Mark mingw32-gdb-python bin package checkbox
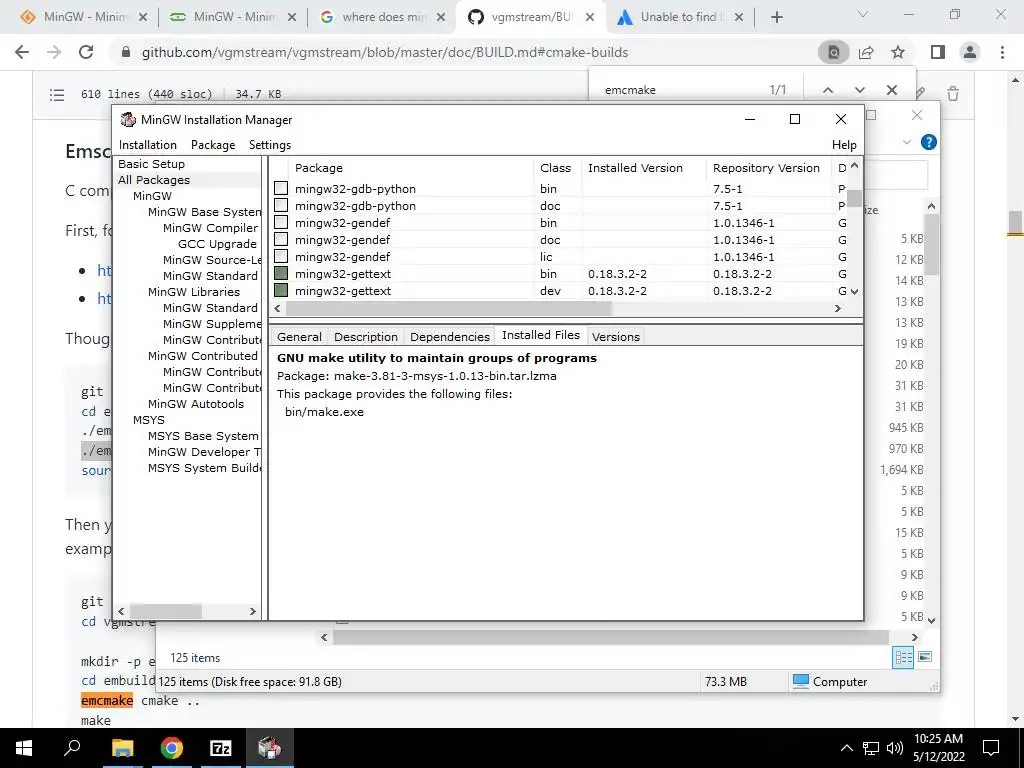The height and width of the screenshot is (768, 1024). point(281,189)
